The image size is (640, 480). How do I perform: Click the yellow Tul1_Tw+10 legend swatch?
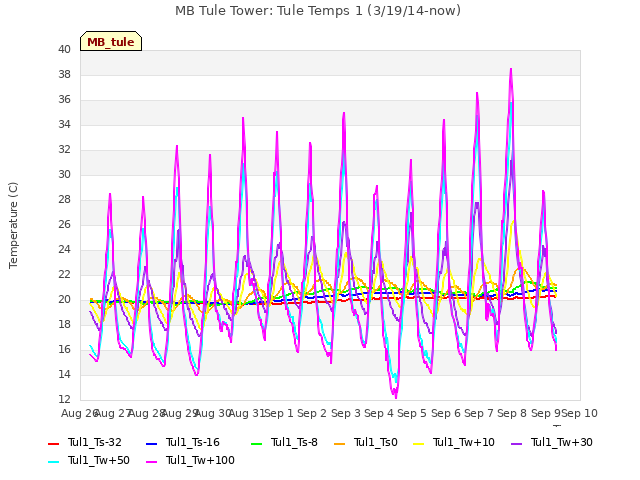click(419, 444)
